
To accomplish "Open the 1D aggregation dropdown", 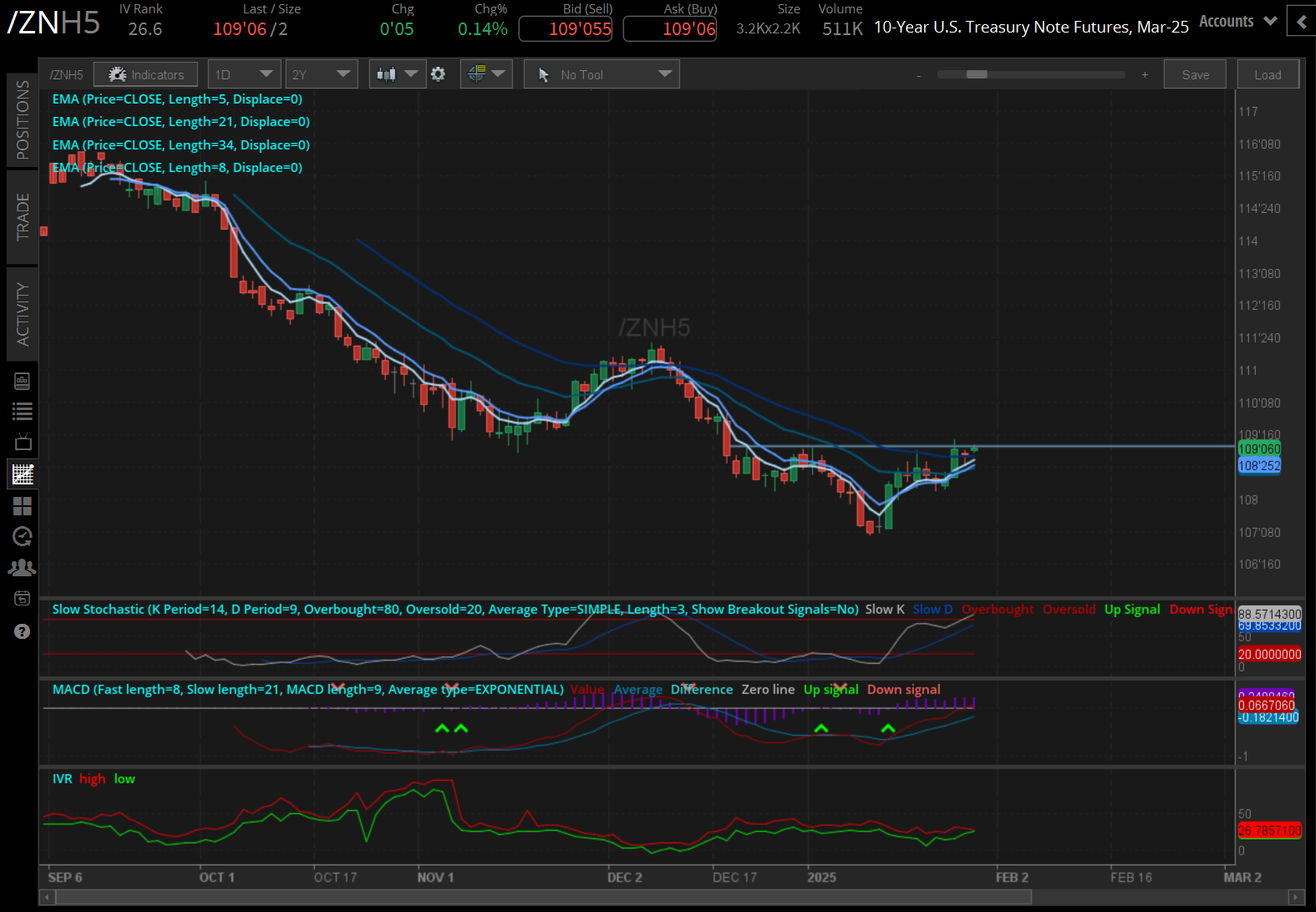I will pos(244,74).
